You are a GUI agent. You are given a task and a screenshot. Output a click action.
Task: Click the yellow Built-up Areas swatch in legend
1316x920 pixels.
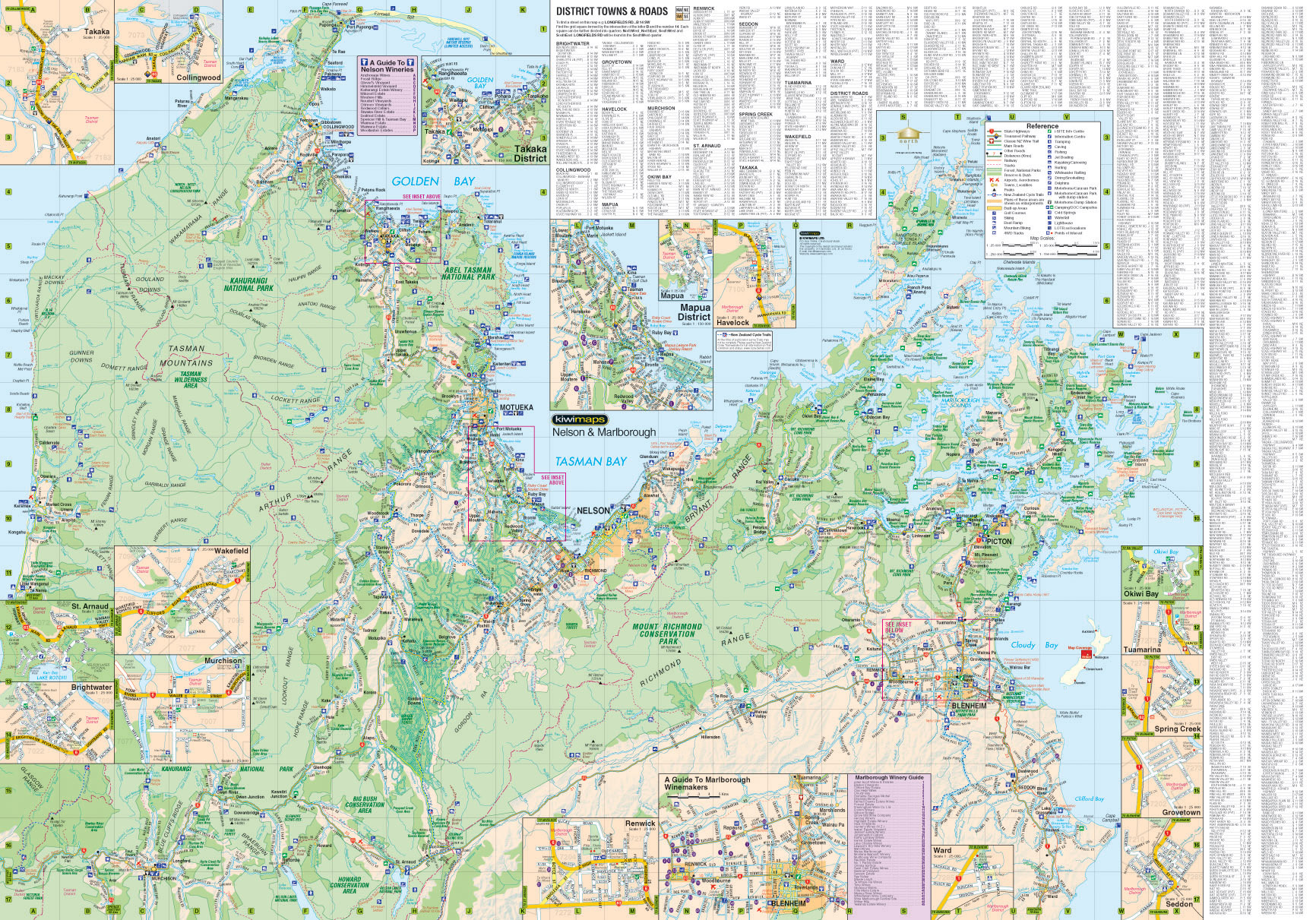point(994,208)
